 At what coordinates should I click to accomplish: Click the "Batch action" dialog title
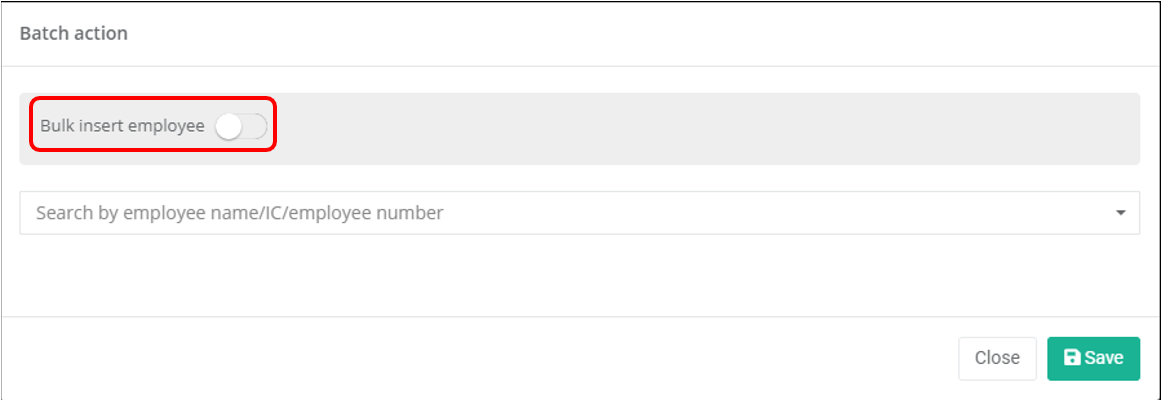tap(74, 33)
